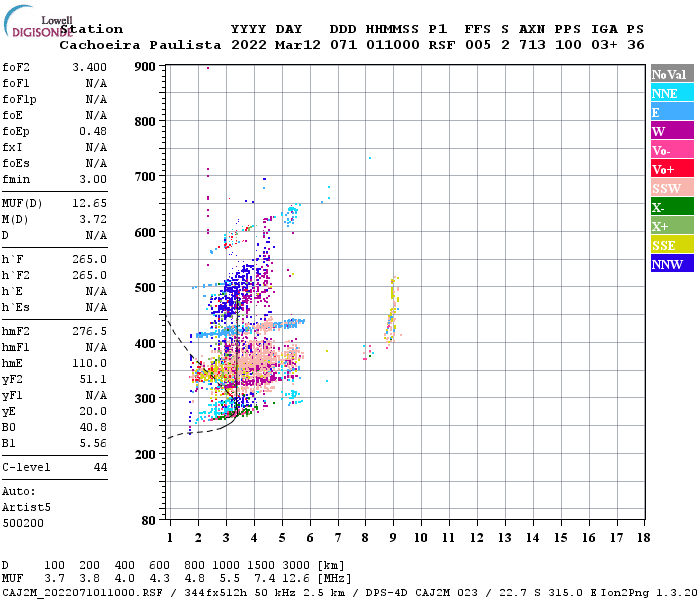Click the MUF(D) value 12.65
Image resolution: width=700 pixels, height=600 pixels.
[90, 204]
